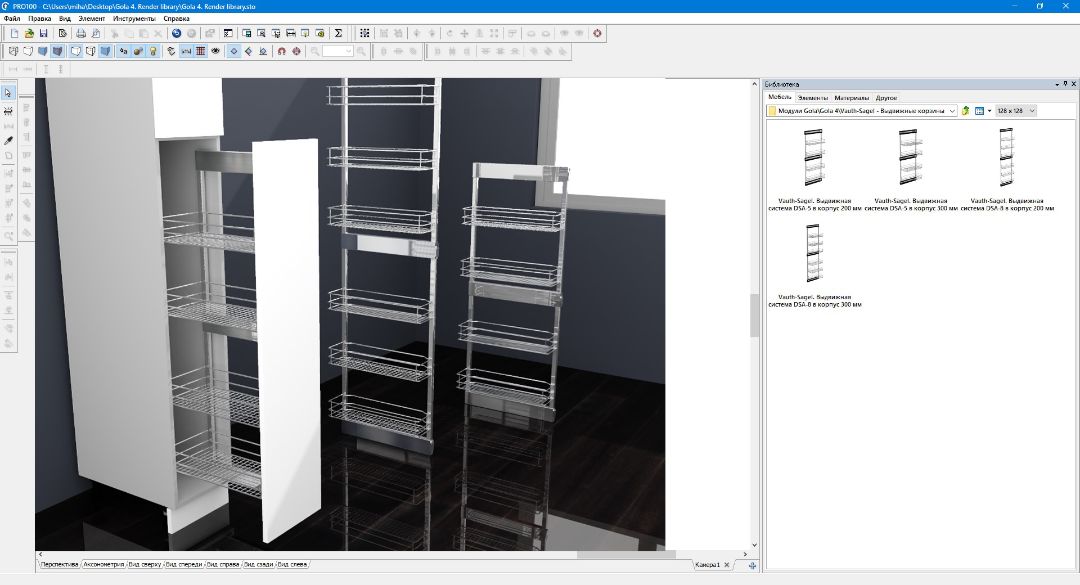Click the Save file toolbar icon
Image resolution: width=1080 pixels, height=585 pixels.
(44, 33)
